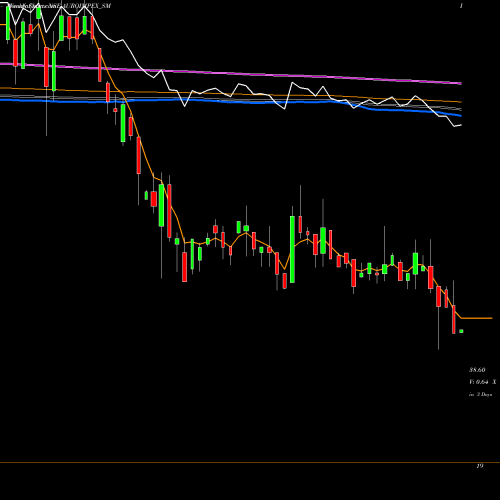Click the 'in 2 Days' label
500x500 pixels.
(x=480, y=394)
